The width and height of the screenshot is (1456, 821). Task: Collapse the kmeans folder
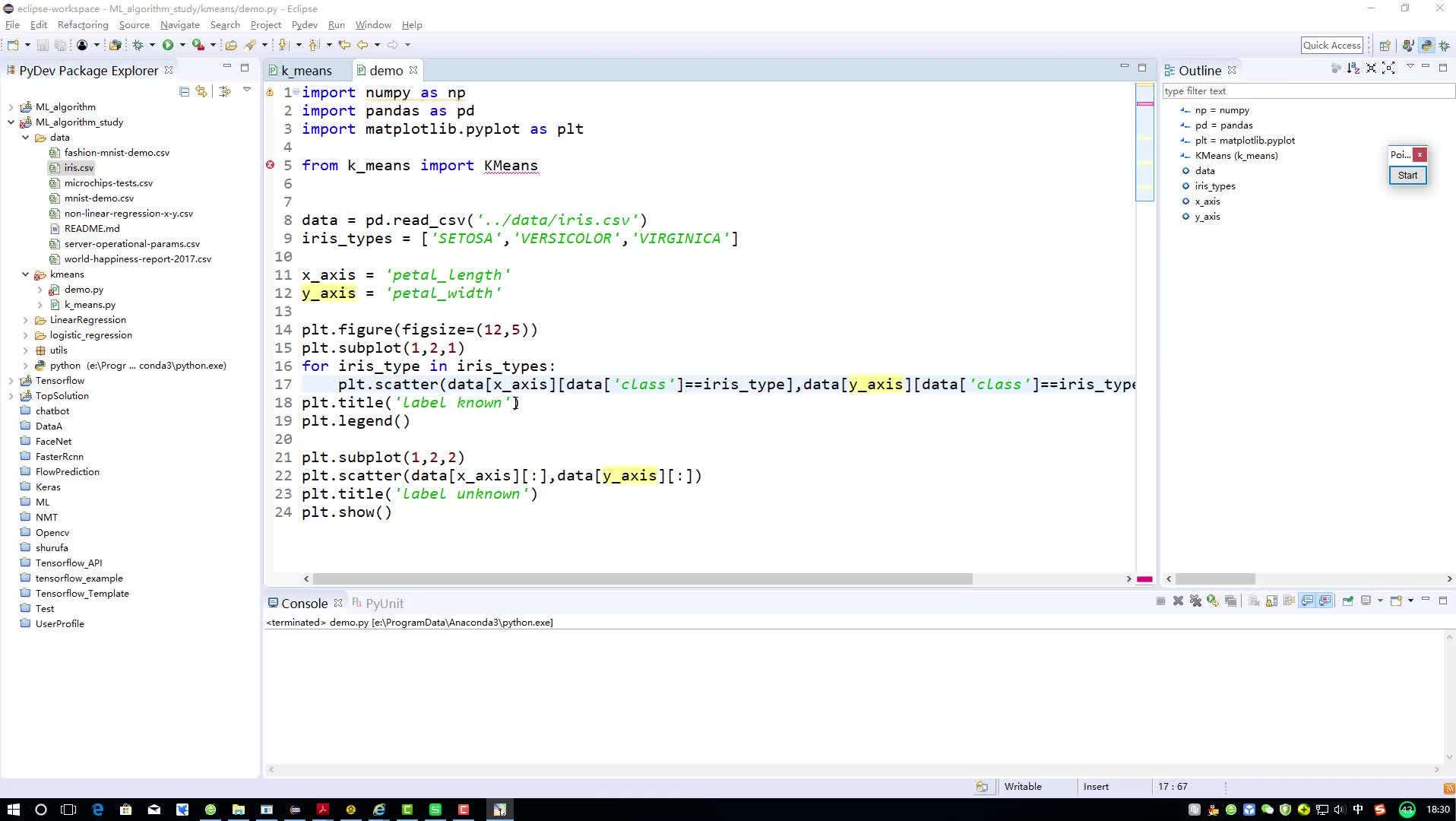(25, 274)
